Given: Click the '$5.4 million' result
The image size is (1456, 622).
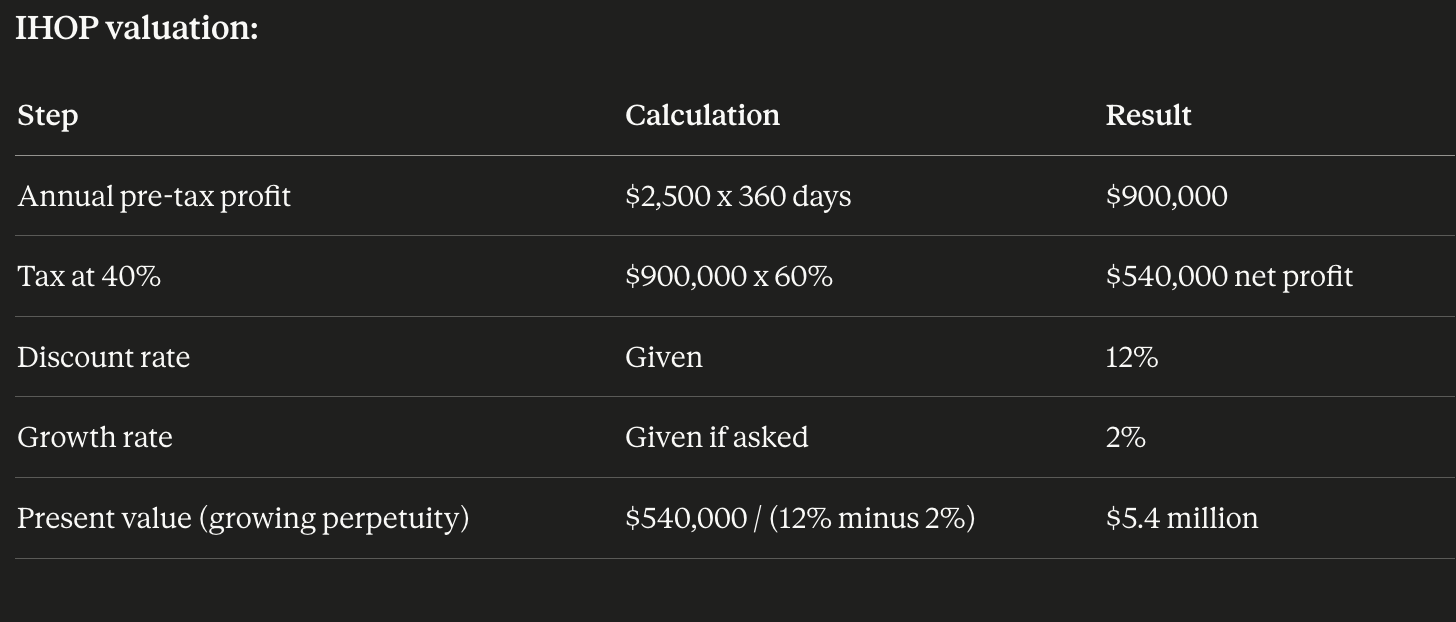Looking at the screenshot, I should coord(1181,518).
